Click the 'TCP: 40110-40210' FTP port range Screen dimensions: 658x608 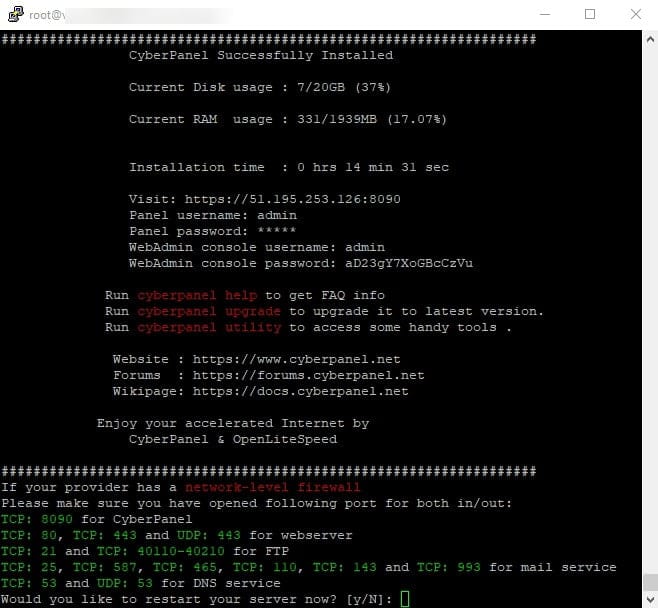161,551
